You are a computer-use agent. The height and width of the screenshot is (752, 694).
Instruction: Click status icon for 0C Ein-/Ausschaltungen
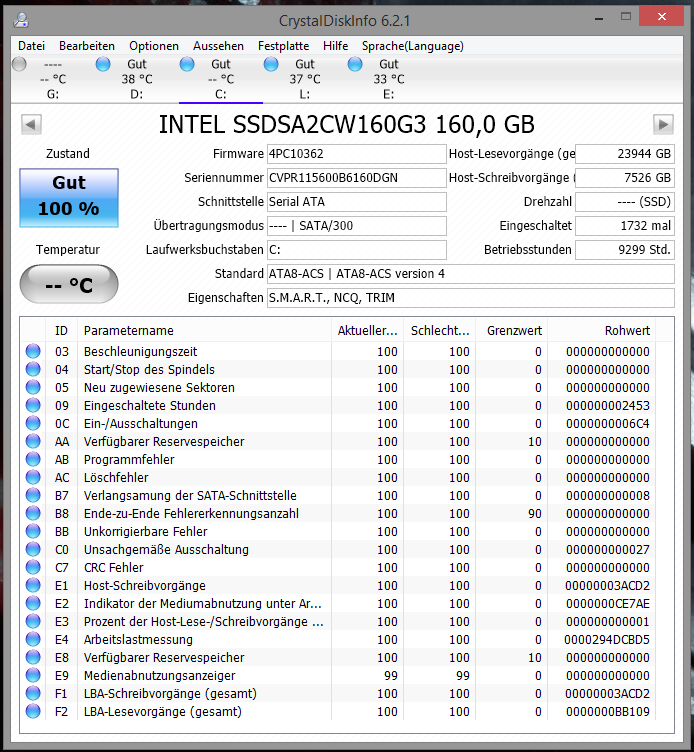33,423
